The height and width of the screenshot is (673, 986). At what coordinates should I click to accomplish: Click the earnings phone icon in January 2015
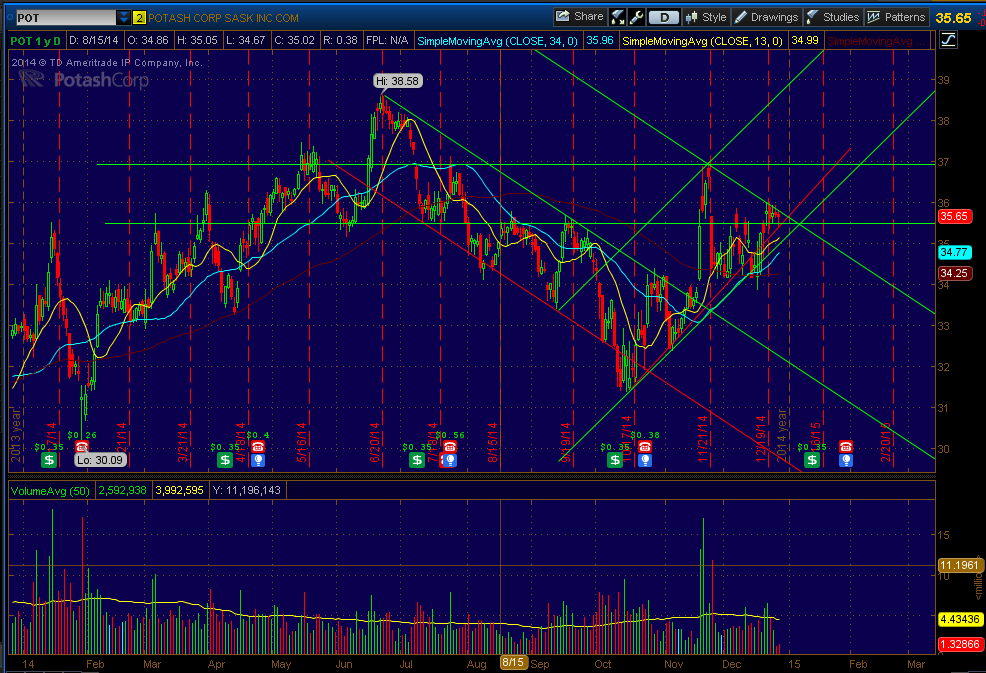tap(846, 447)
